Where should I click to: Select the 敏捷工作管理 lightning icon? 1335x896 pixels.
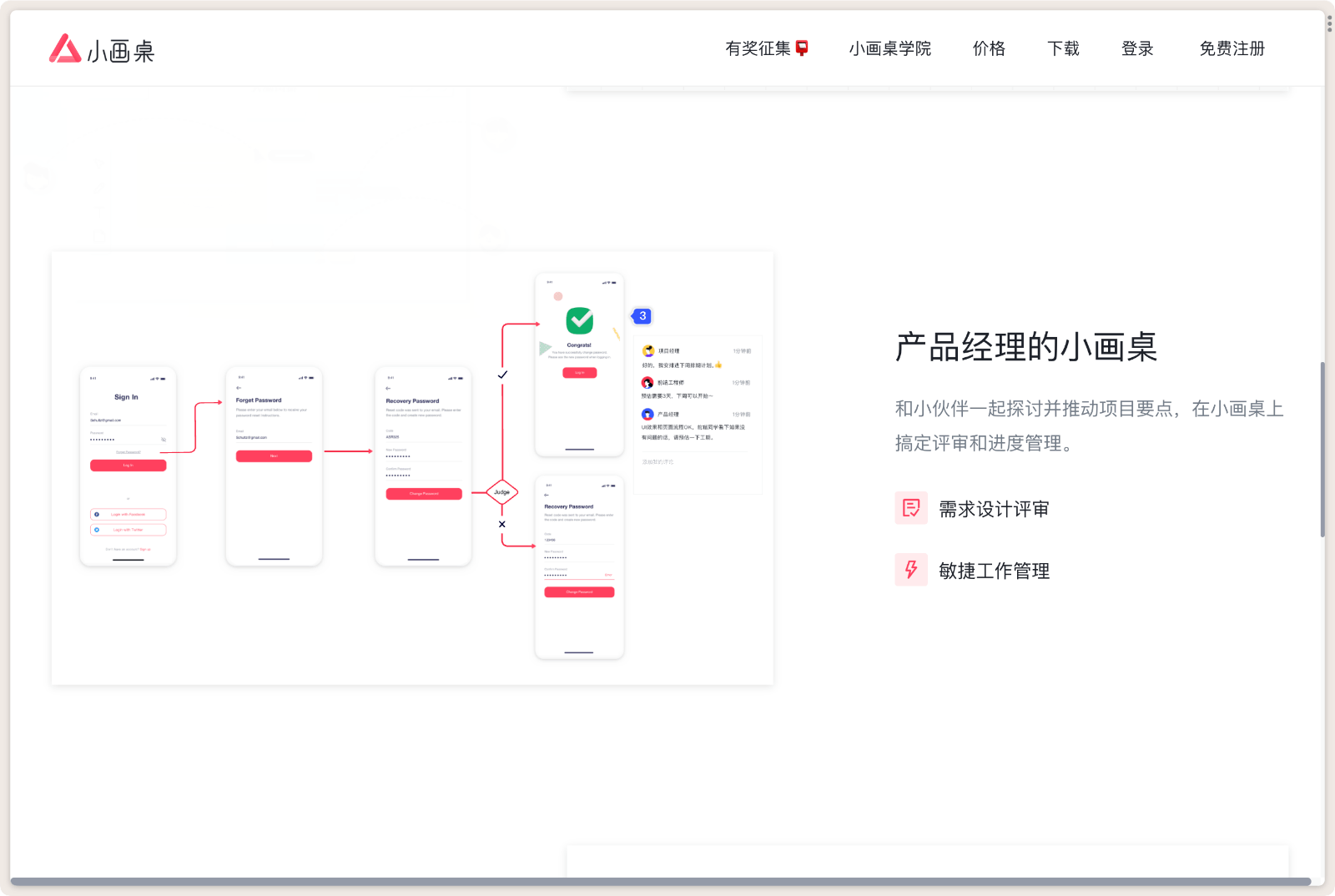(x=911, y=570)
